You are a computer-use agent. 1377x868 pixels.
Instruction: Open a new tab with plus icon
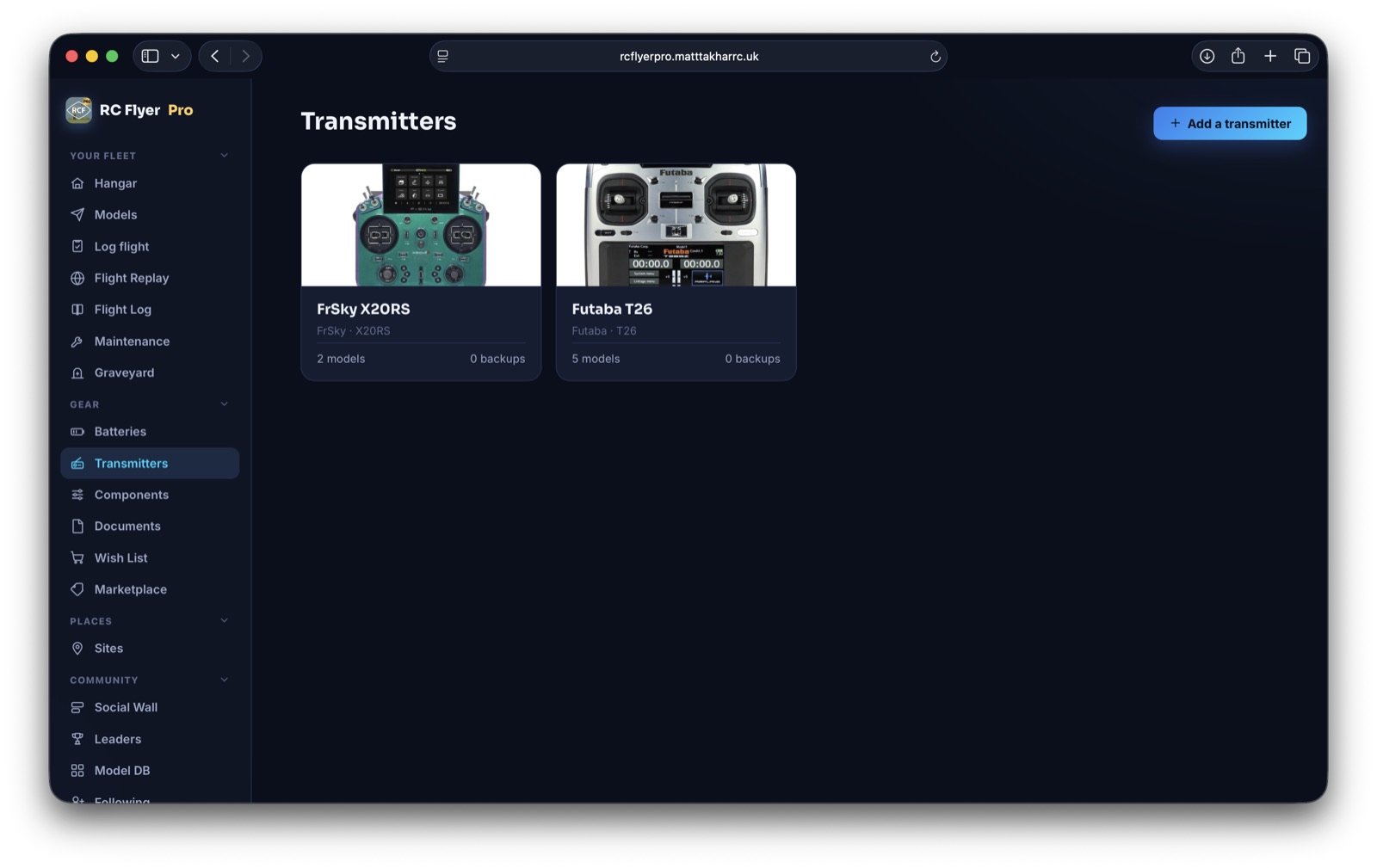tap(1270, 56)
